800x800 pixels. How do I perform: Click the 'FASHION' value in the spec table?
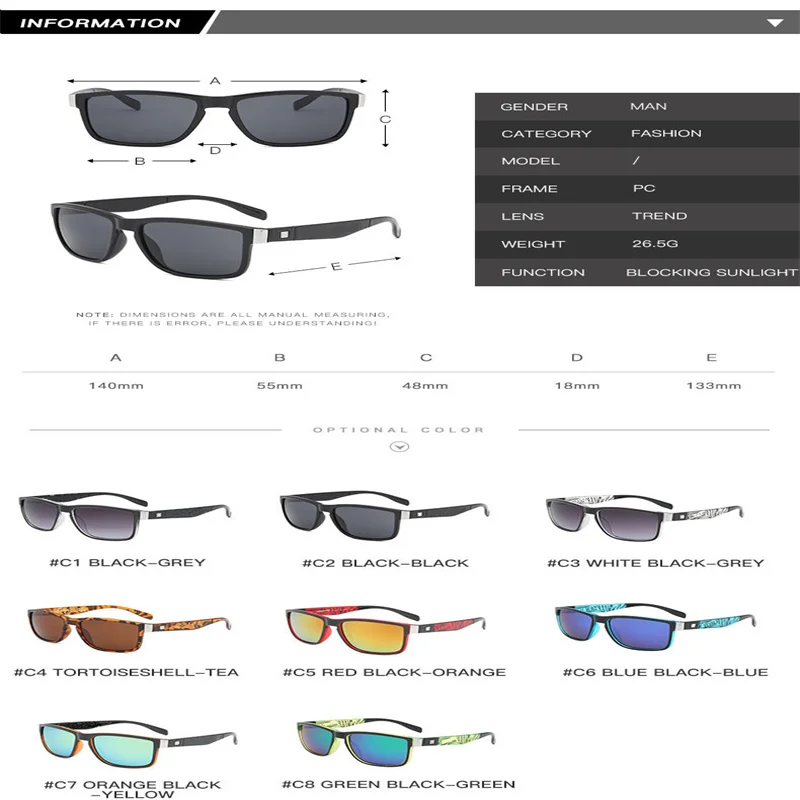point(666,133)
